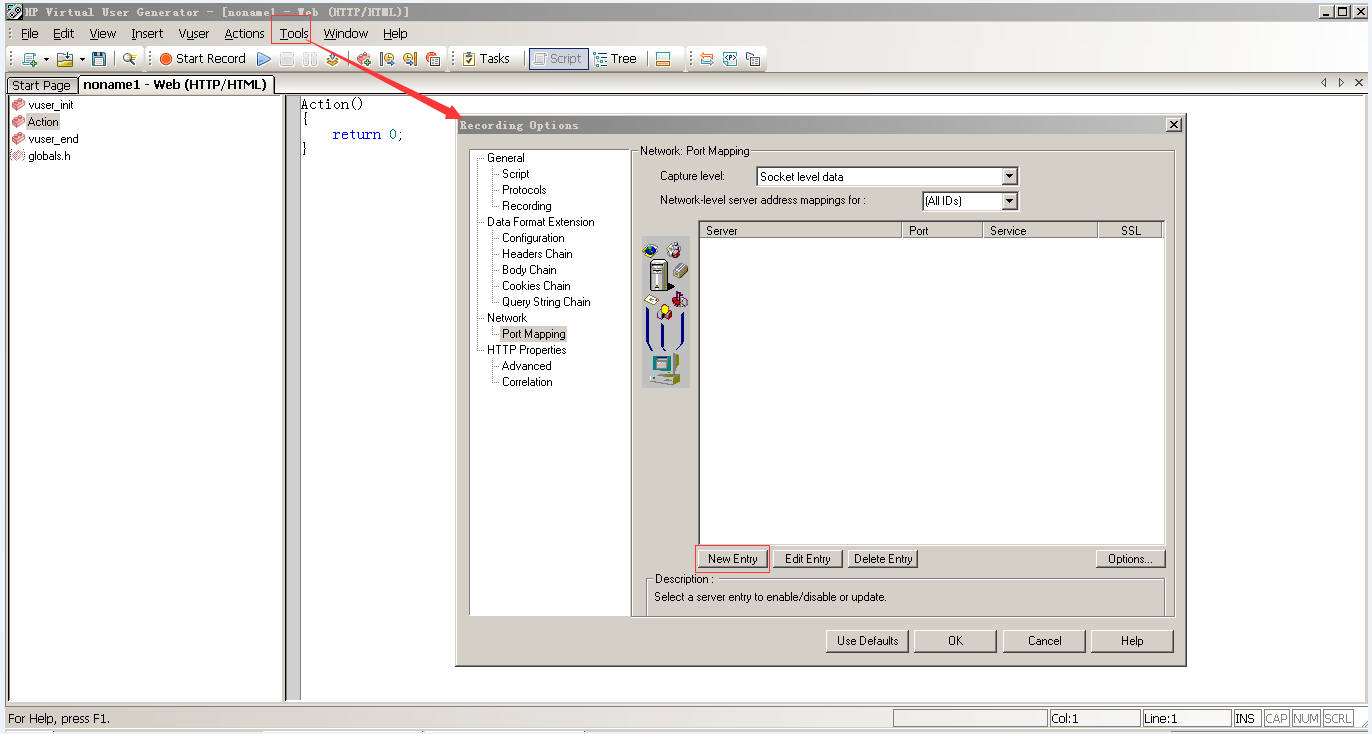Open the Insert menu

pyautogui.click(x=147, y=33)
